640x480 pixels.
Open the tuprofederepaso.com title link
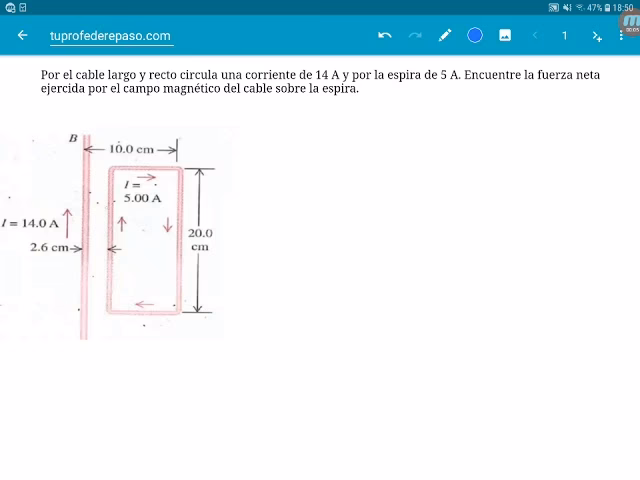coord(110,36)
